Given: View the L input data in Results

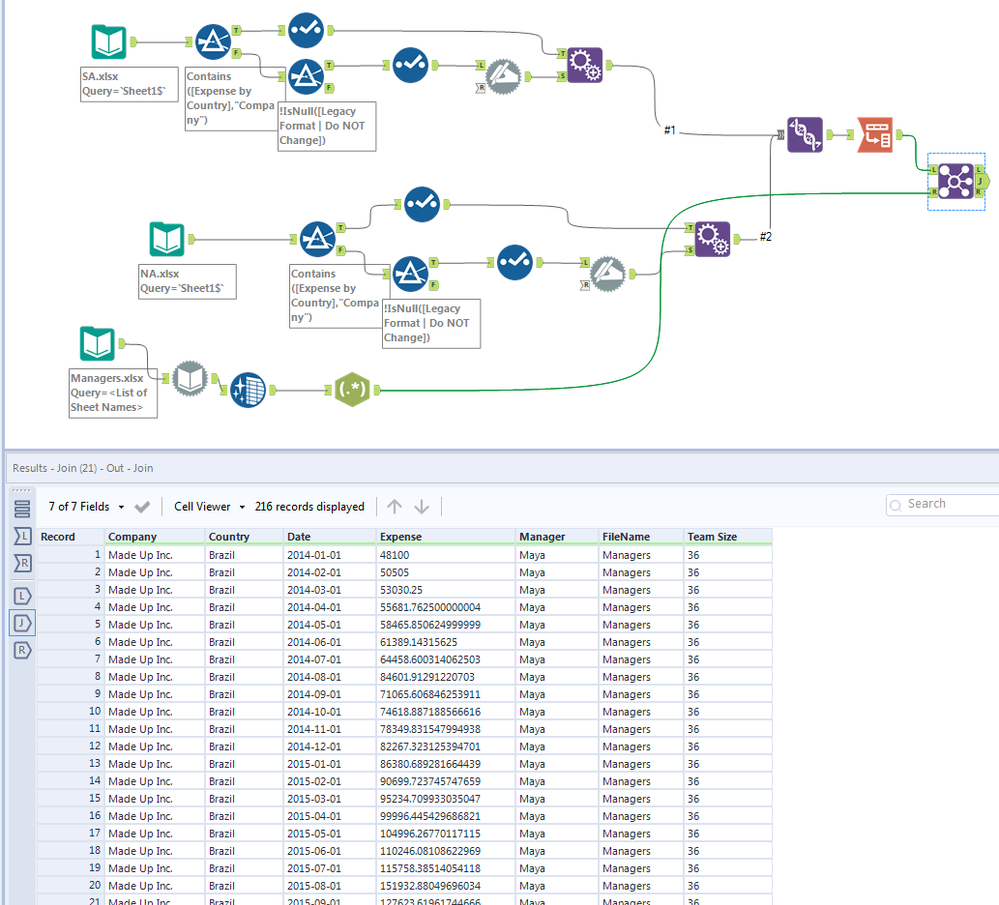Looking at the screenshot, I should point(22,536).
